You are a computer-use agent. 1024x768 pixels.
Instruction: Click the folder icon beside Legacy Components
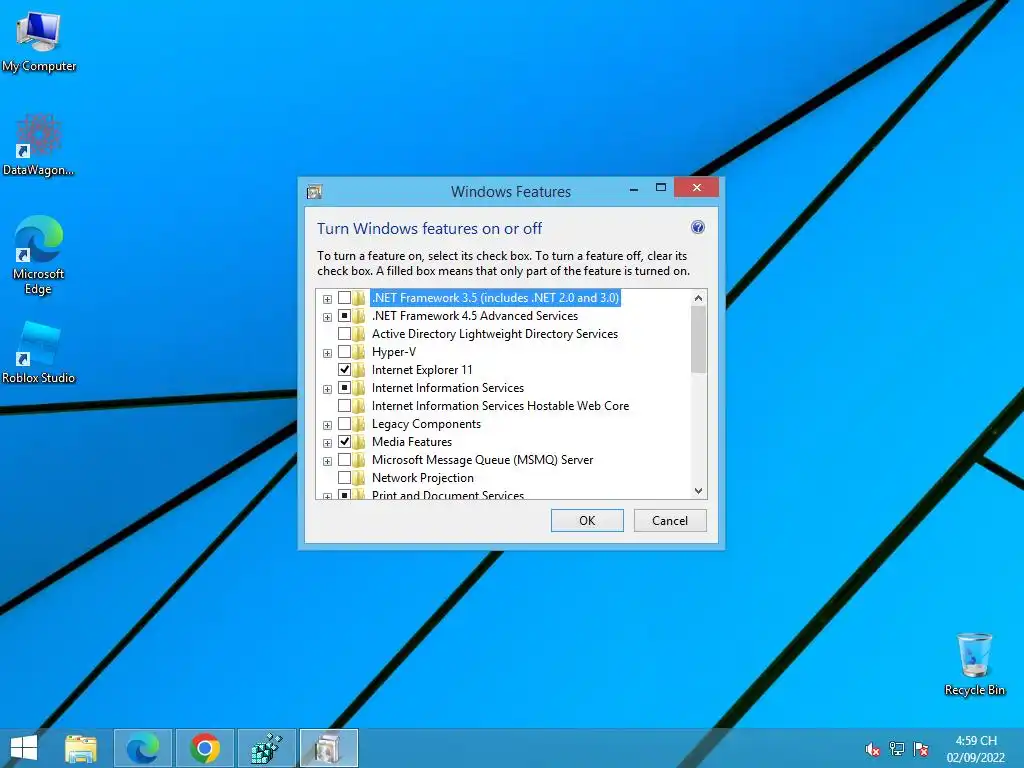coord(359,424)
